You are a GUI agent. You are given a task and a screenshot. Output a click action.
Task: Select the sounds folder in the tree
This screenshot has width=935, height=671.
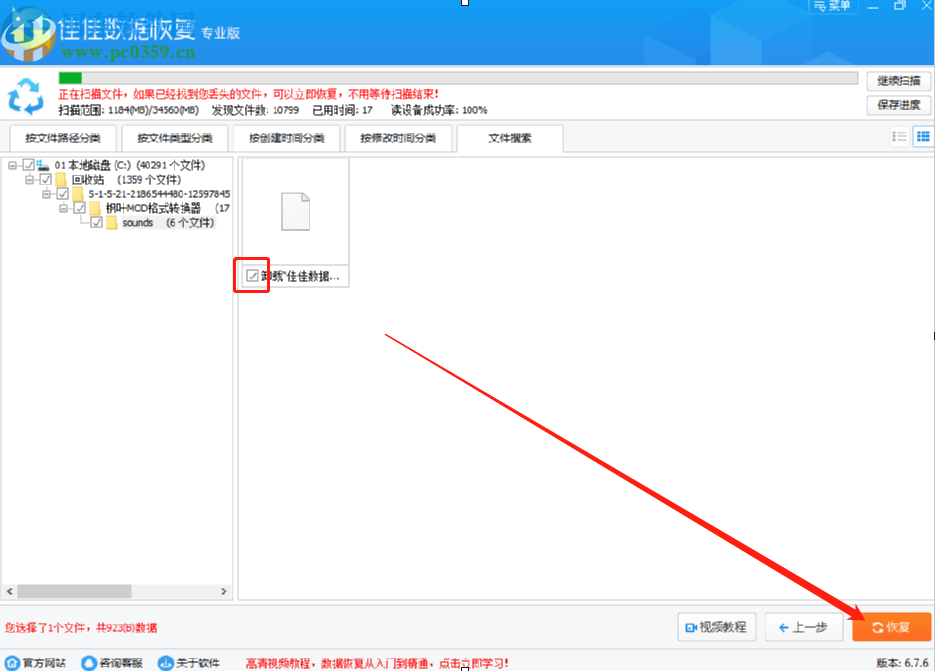(136, 223)
